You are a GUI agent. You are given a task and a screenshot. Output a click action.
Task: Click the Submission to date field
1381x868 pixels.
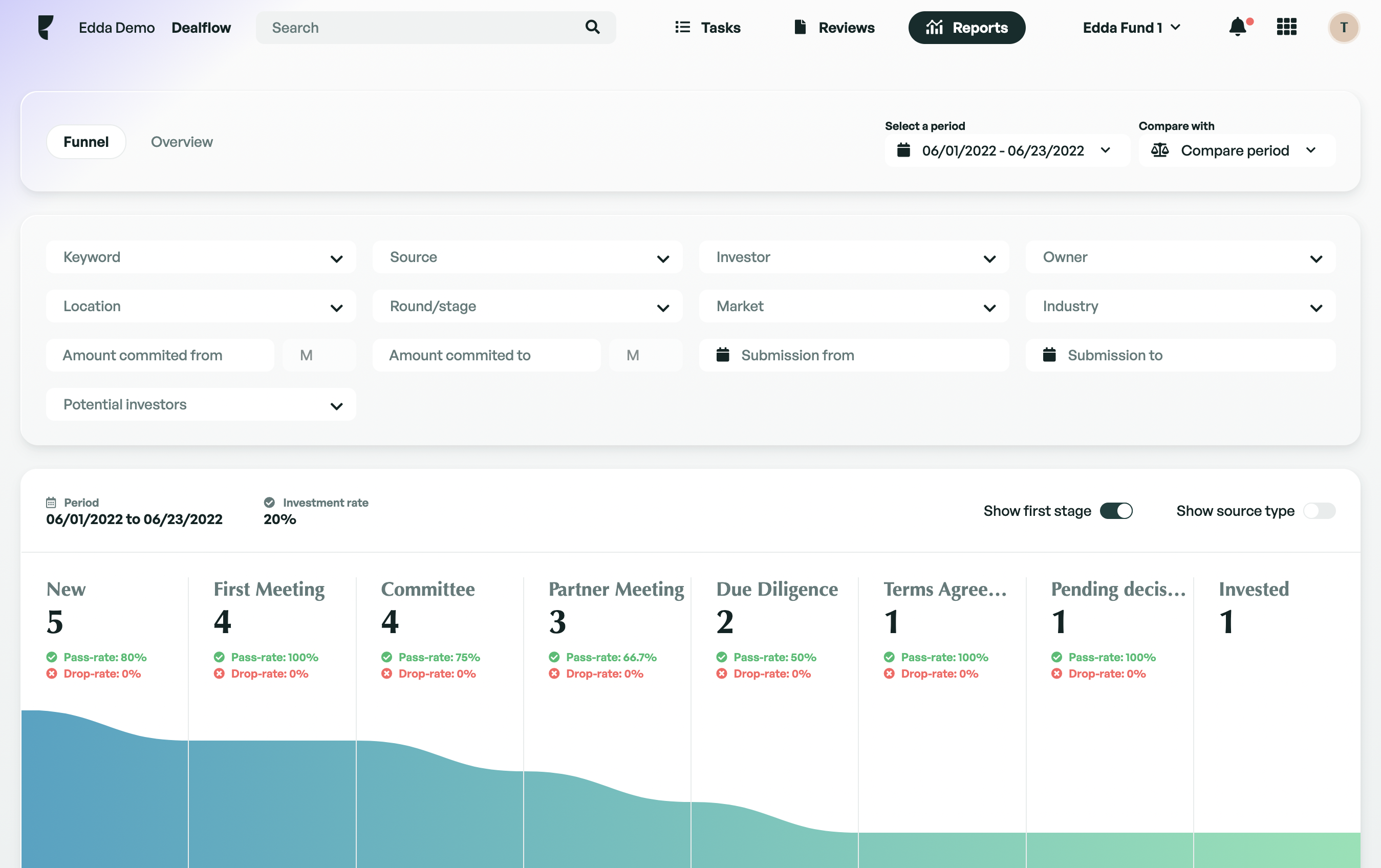click(x=1180, y=355)
